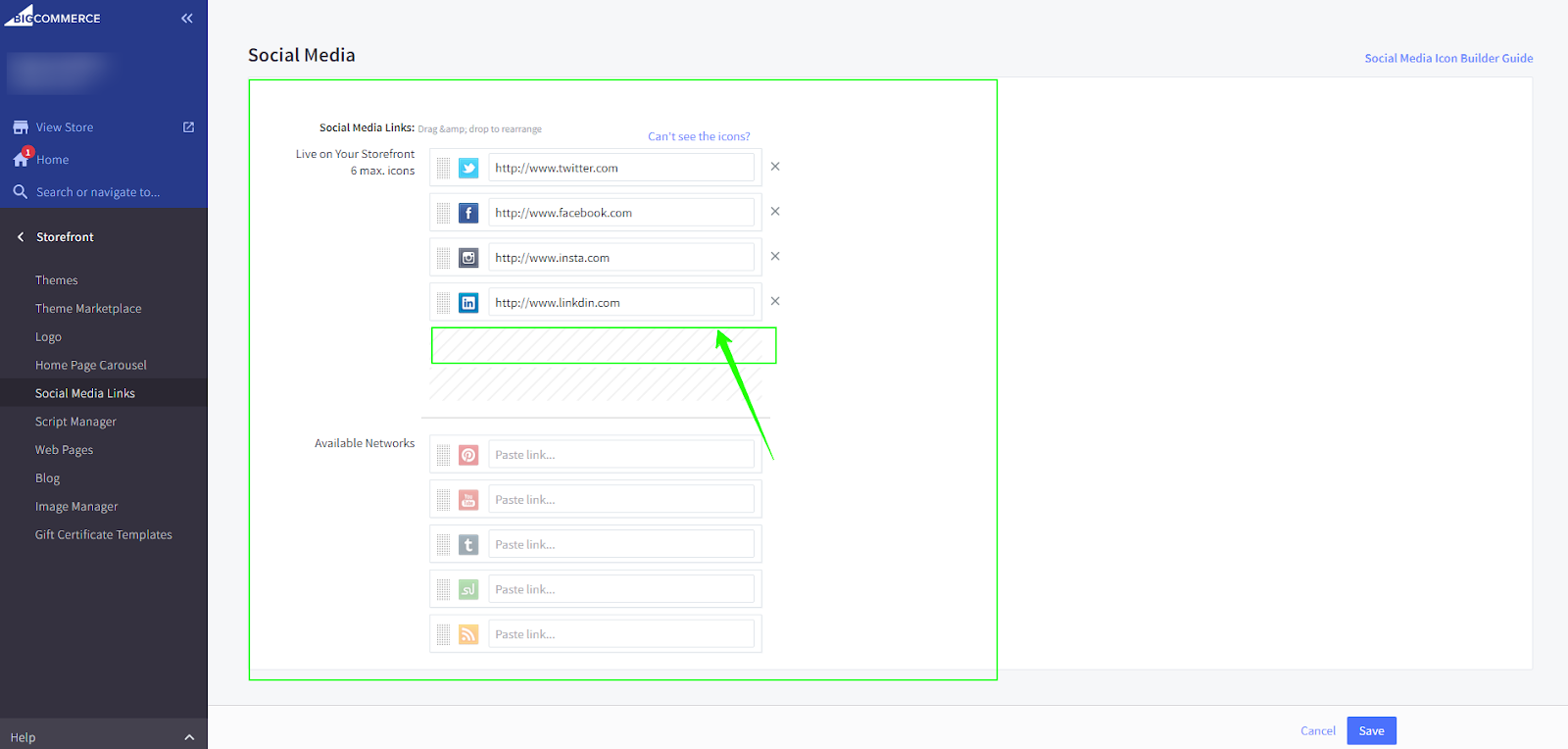
Task: Remove the LinkedIn link with its X button
Action: [775, 301]
